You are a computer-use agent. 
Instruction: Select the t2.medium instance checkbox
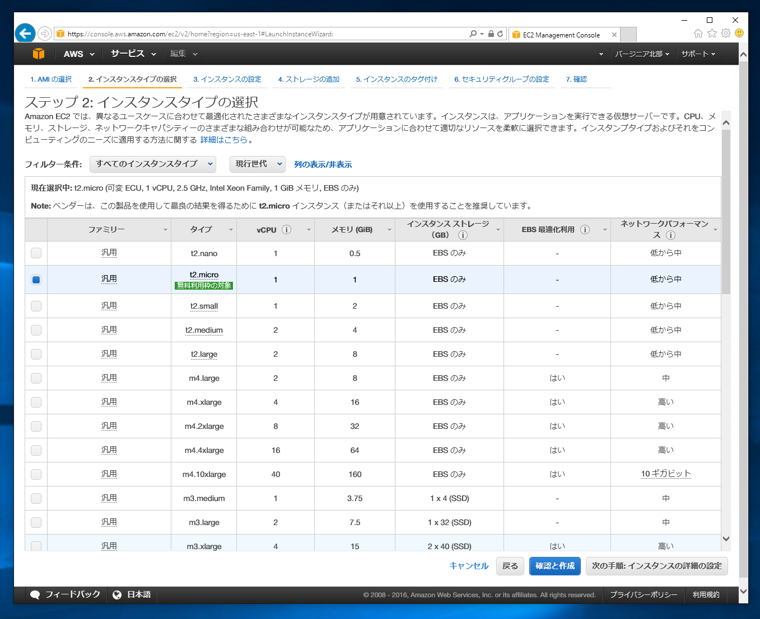[x=36, y=330]
